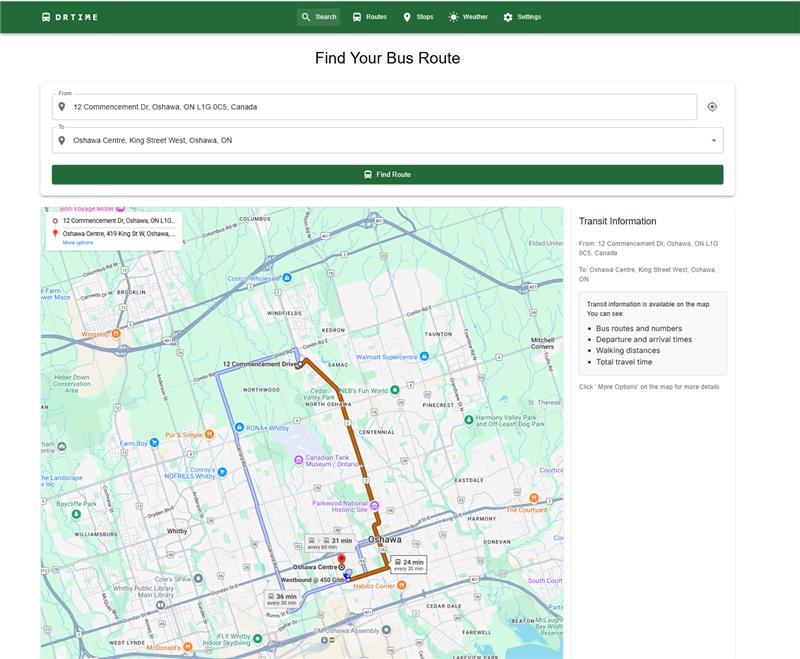800x659 pixels.
Task: Open the Routes tab
Action: click(x=370, y=17)
